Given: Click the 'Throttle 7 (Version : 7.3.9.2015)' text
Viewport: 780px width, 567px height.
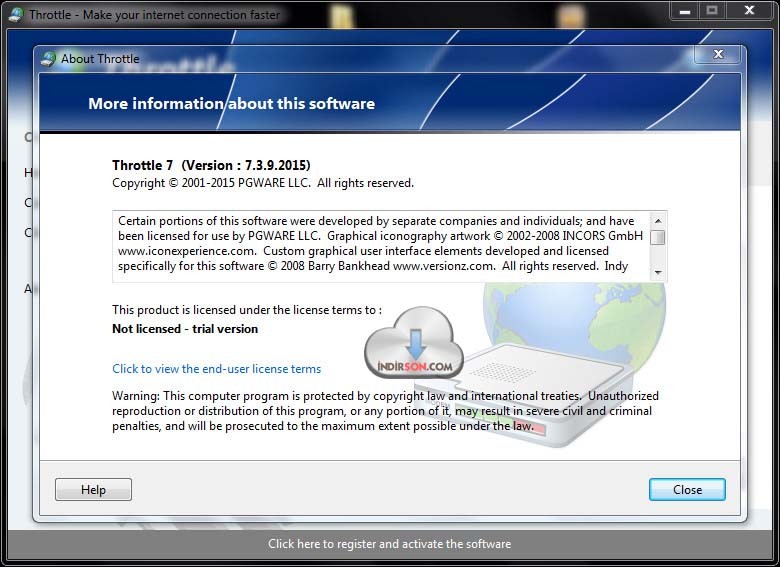Looking at the screenshot, I should [211, 165].
